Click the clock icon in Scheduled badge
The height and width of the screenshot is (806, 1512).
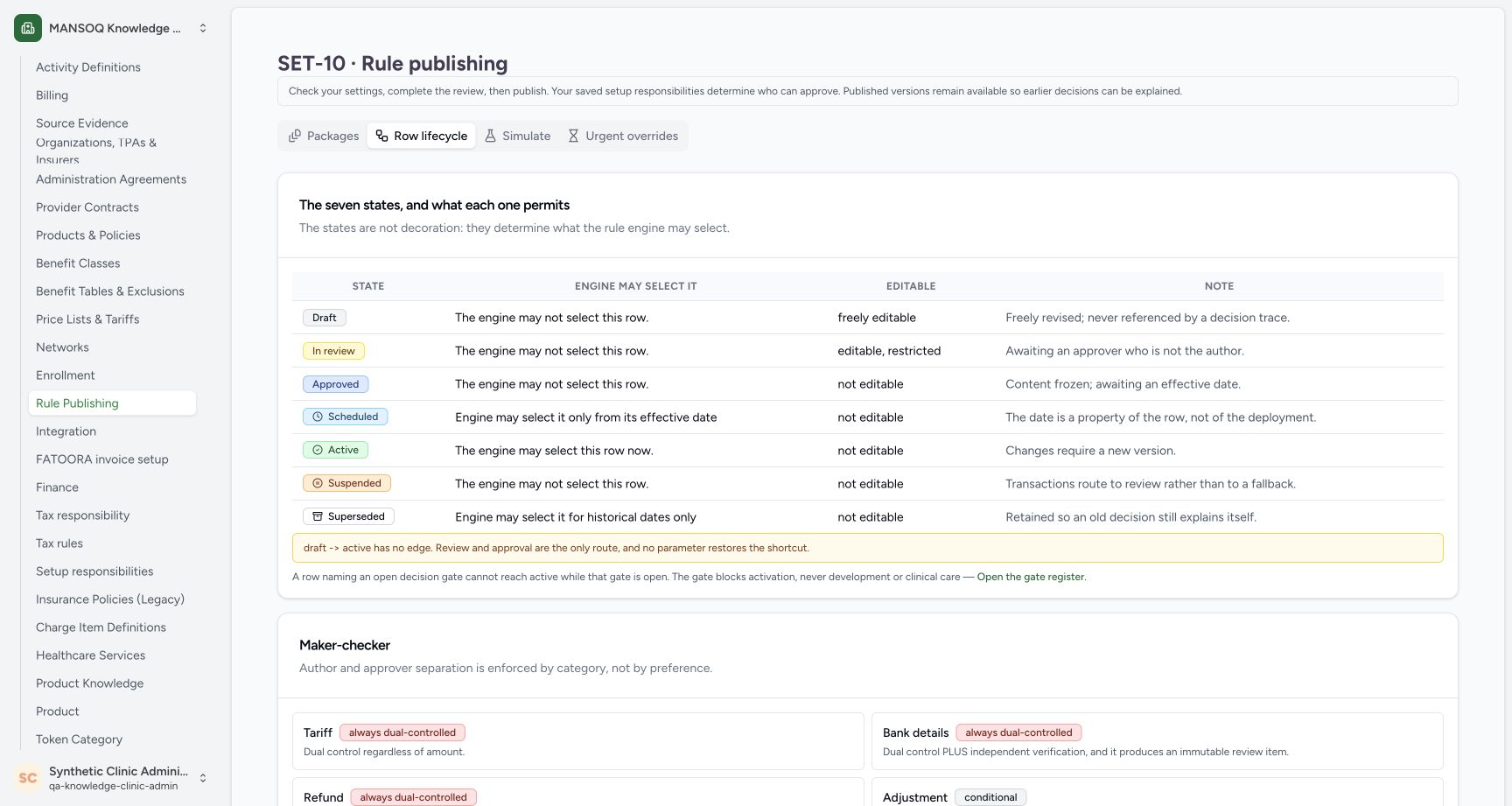click(318, 417)
